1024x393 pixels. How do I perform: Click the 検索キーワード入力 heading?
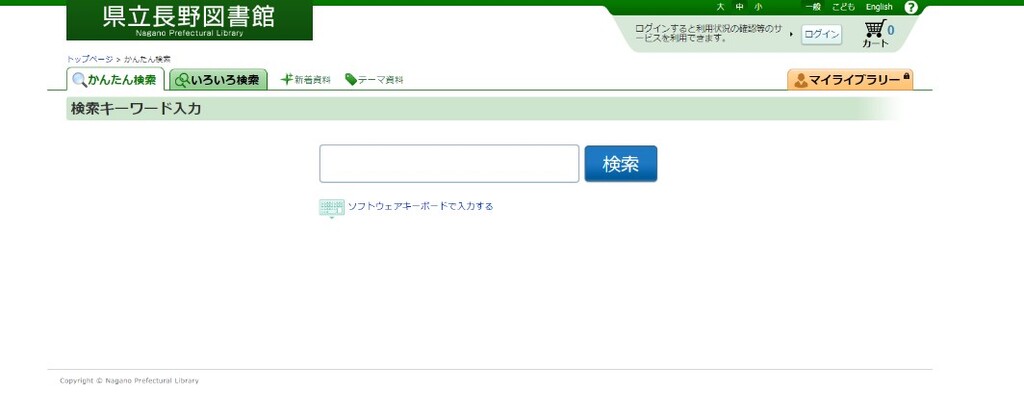(x=136, y=109)
